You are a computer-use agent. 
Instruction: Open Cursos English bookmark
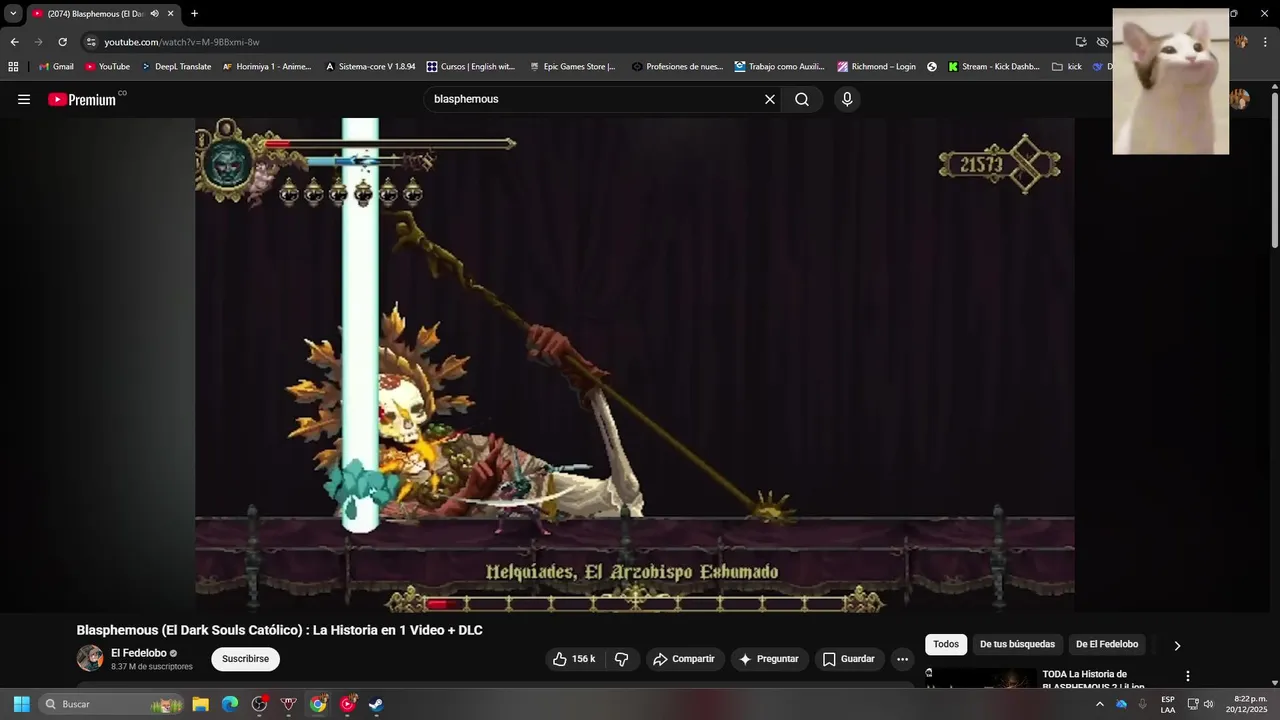click(471, 67)
